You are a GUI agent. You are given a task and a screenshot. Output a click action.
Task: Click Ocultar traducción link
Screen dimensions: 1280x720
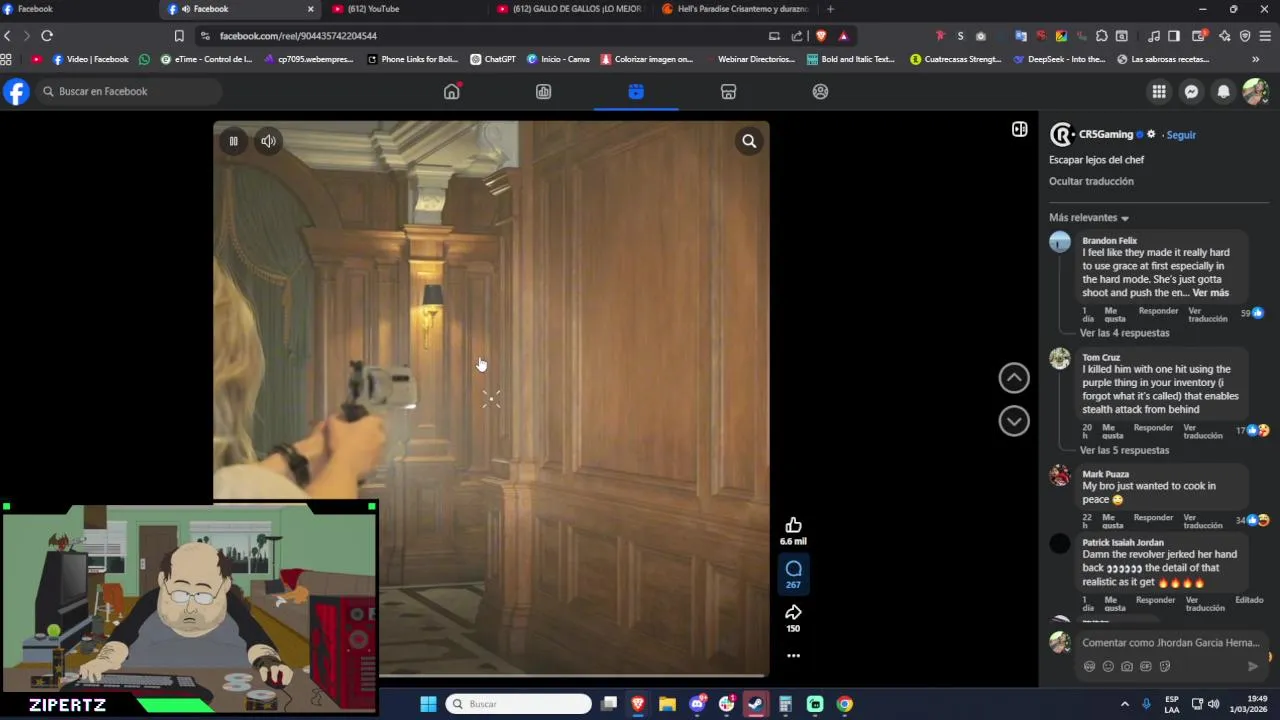tap(1091, 181)
